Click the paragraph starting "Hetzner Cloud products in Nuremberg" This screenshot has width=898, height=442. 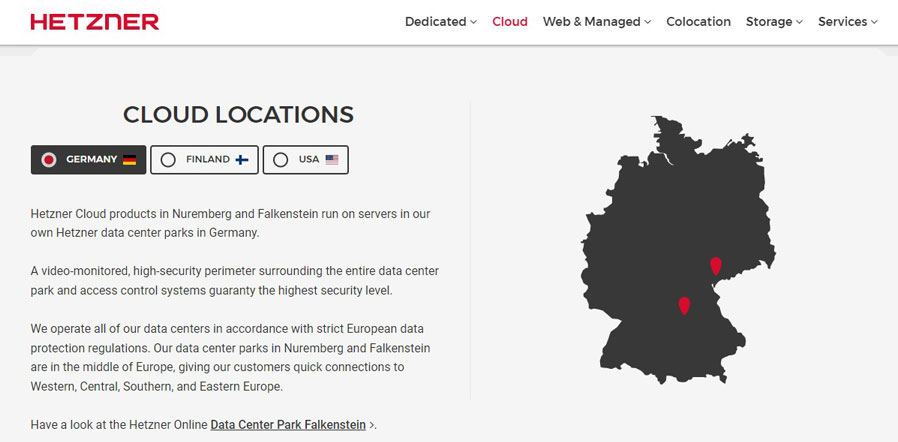click(x=230, y=223)
